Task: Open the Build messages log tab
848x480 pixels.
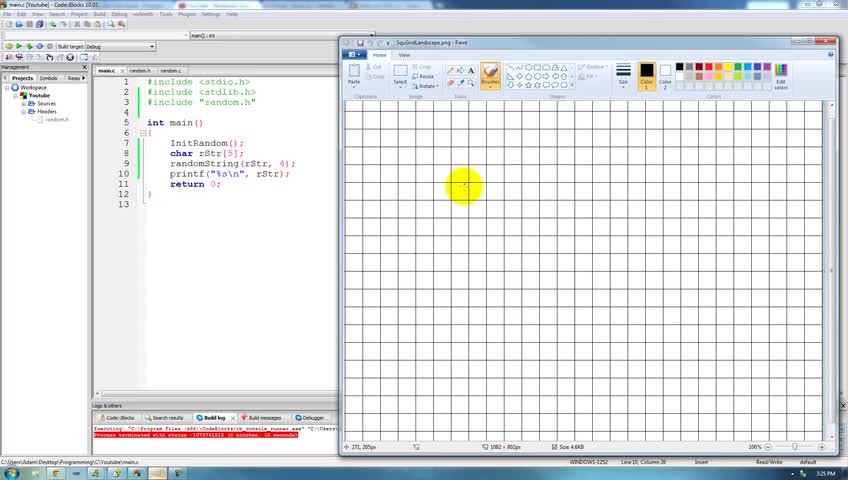Action: pos(261,418)
